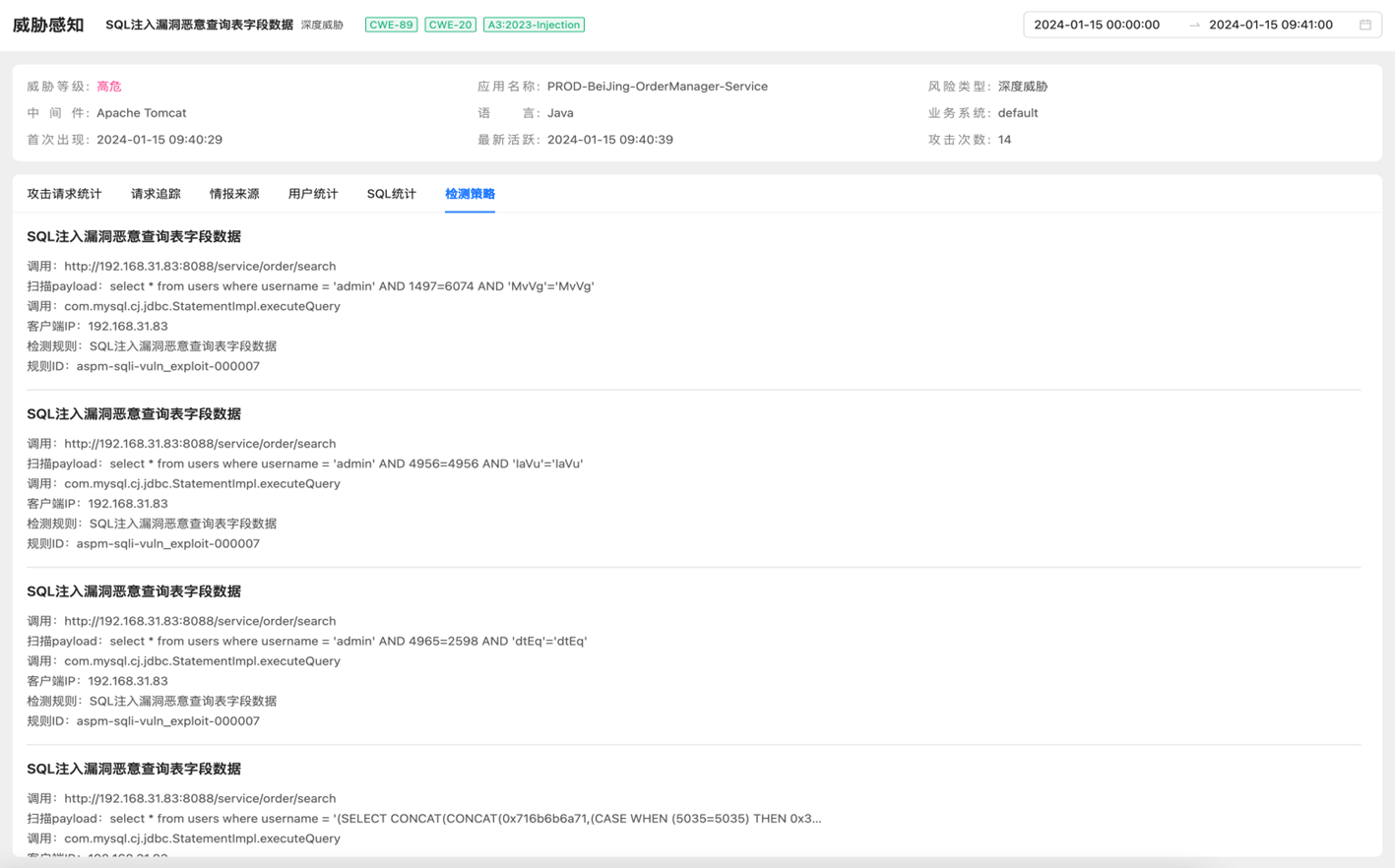Click the payload containing 'dtEq'='dtEq'
This screenshot has height=868, width=1395.
[348, 641]
